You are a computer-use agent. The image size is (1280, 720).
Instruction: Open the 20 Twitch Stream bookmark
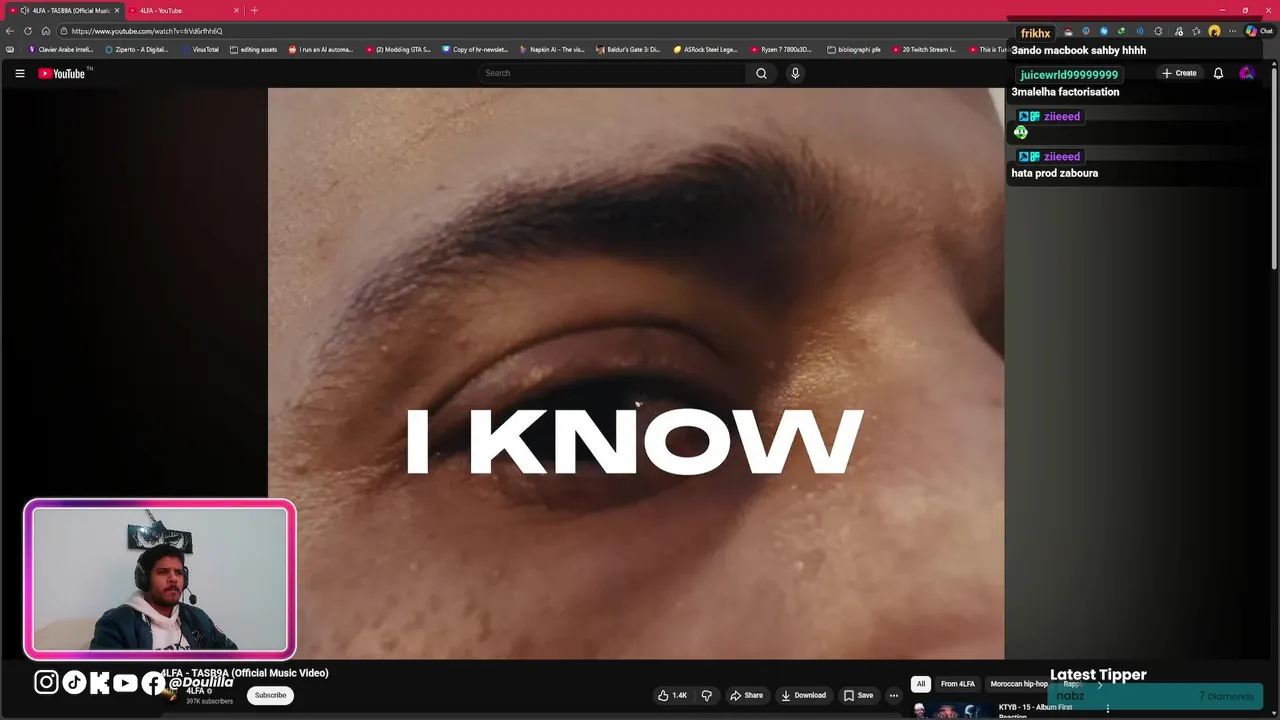click(x=924, y=49)
